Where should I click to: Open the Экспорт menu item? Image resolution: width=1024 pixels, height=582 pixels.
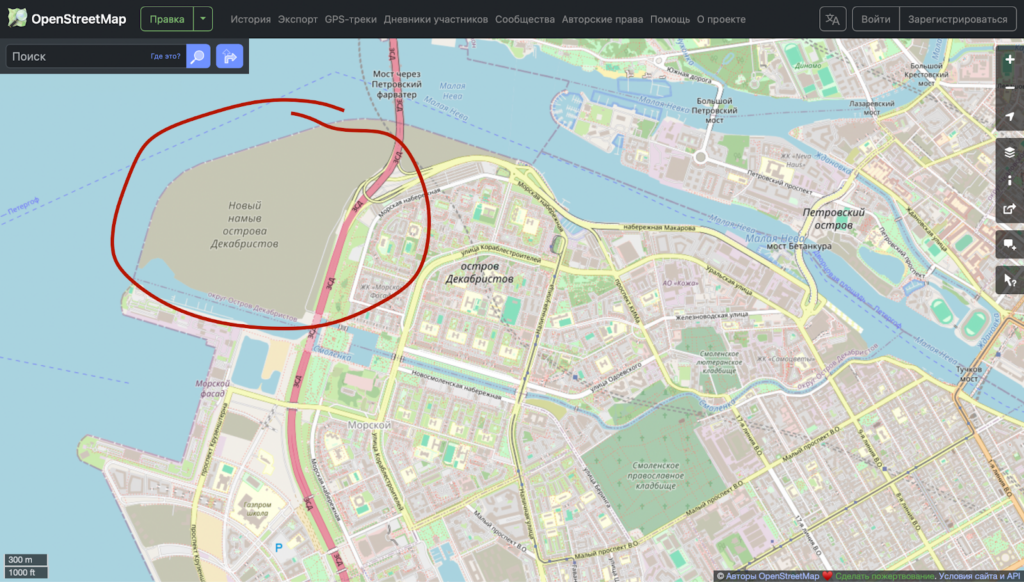[x=298, y=19]
